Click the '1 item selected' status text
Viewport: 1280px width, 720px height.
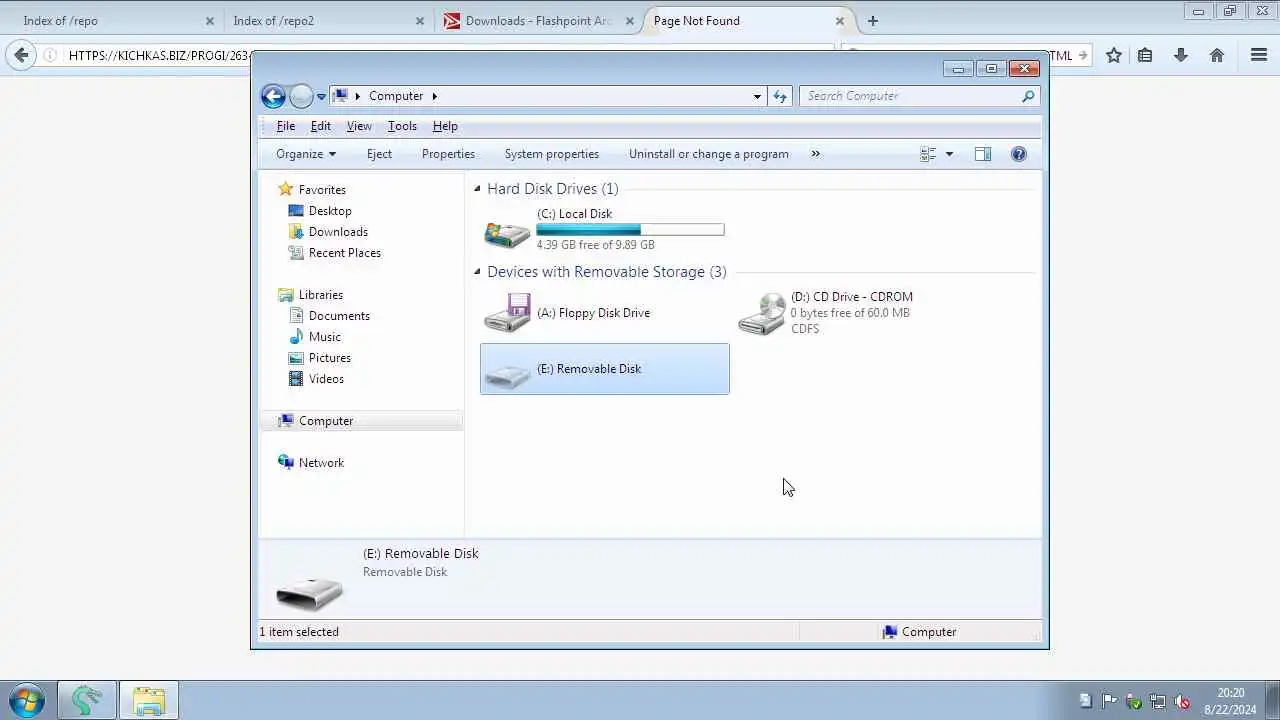(x=299, y=632)
